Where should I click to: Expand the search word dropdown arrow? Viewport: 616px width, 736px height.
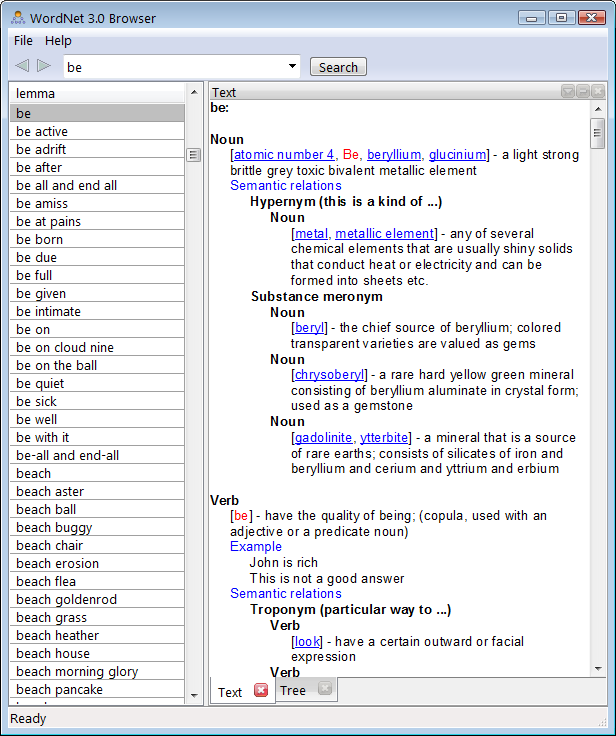pyautogui.click(x=293, y=67)
